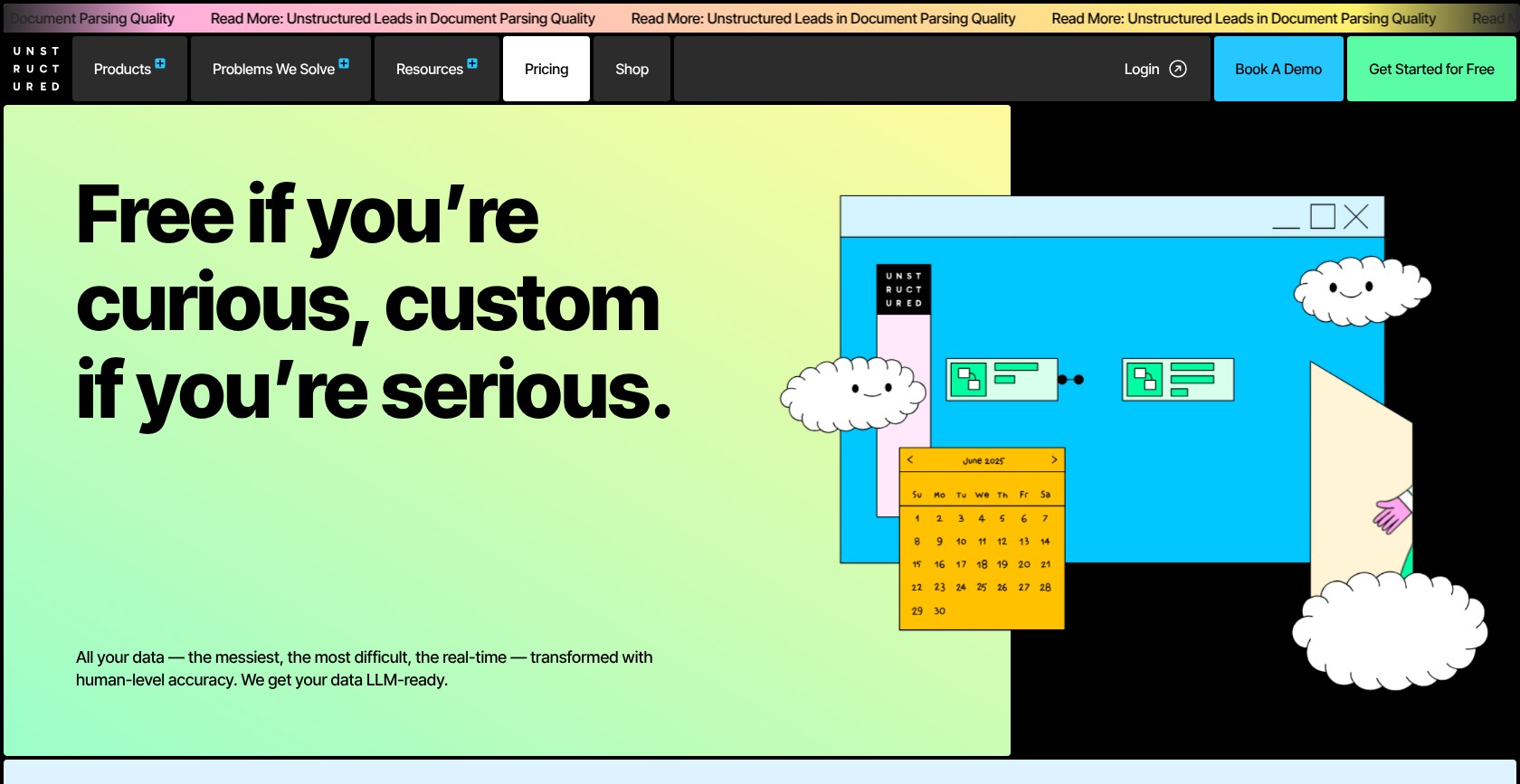Screen dimensions: 1520x784
Task: Click the June 2025 calendar illustration
Action: [982, 538]
